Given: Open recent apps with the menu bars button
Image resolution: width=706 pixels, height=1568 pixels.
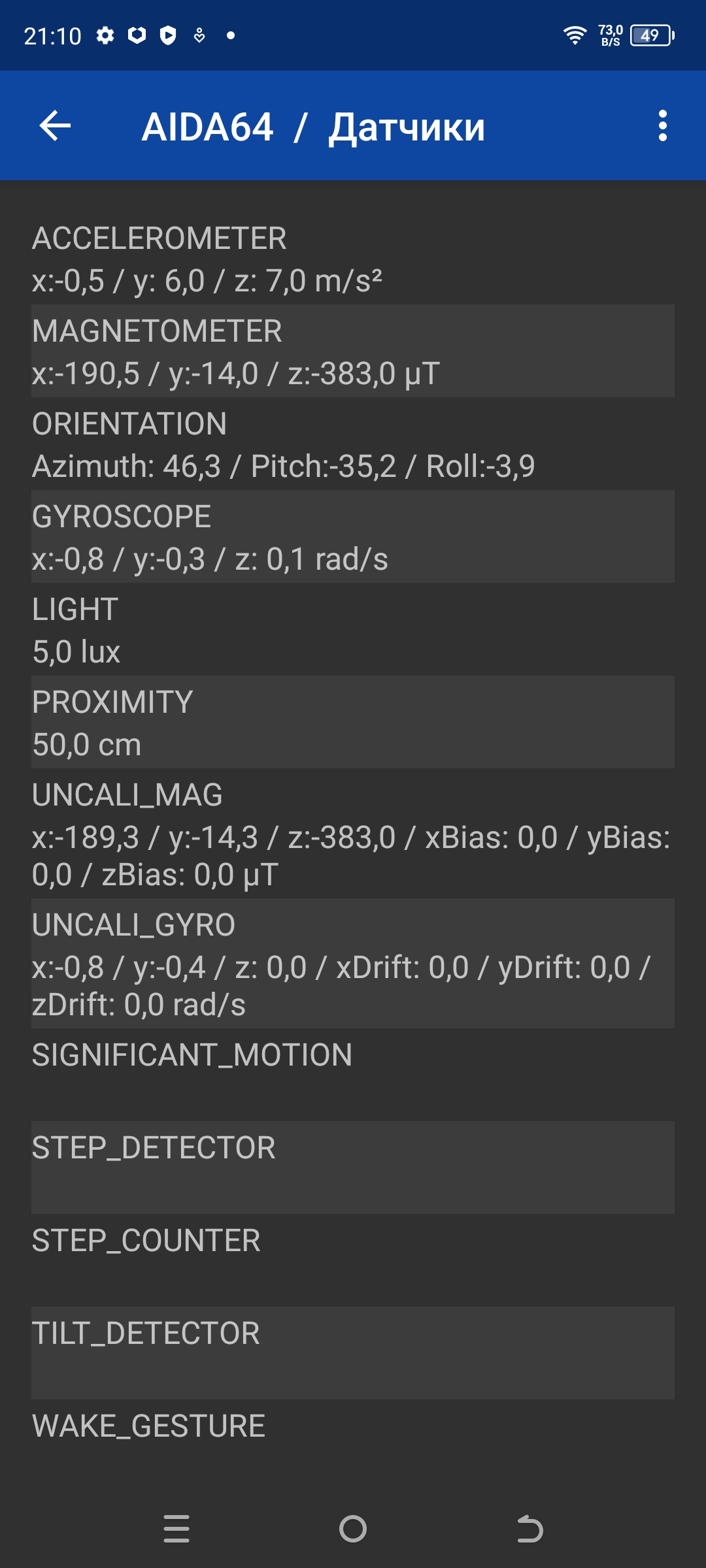Looking at the screenshot, I should pyautogui.click(x=176, y=1529).
